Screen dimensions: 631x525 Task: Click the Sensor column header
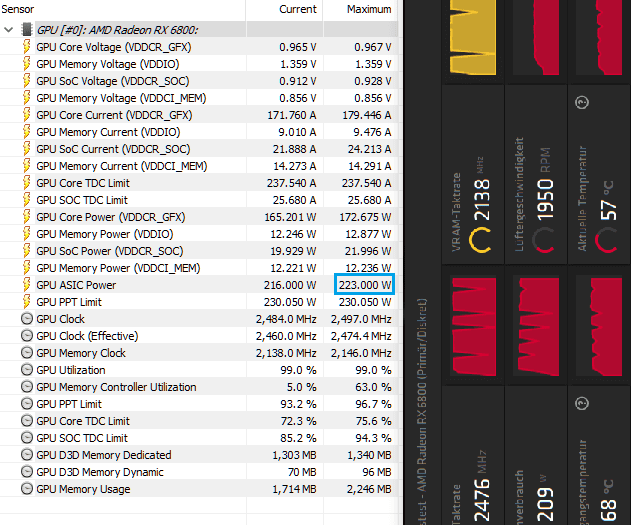18,9
